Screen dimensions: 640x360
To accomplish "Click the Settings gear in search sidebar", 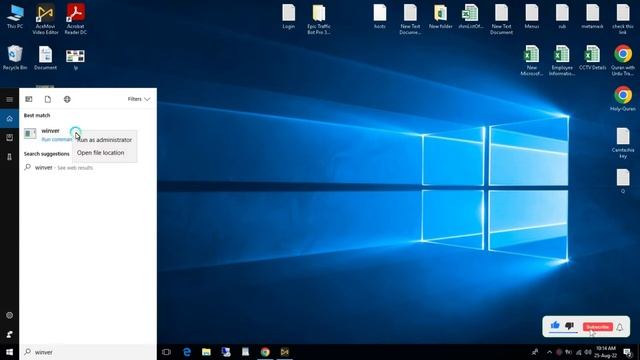I will pos(9,315).
